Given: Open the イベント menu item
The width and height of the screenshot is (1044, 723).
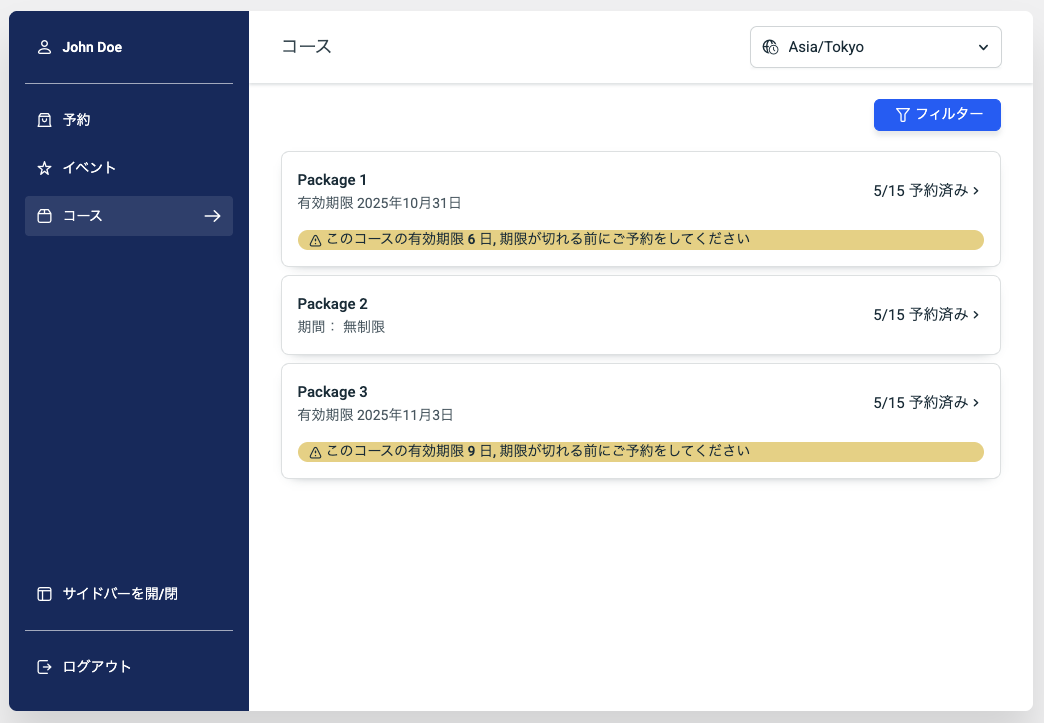Looking at the screenshot, I should pos(90,168).
